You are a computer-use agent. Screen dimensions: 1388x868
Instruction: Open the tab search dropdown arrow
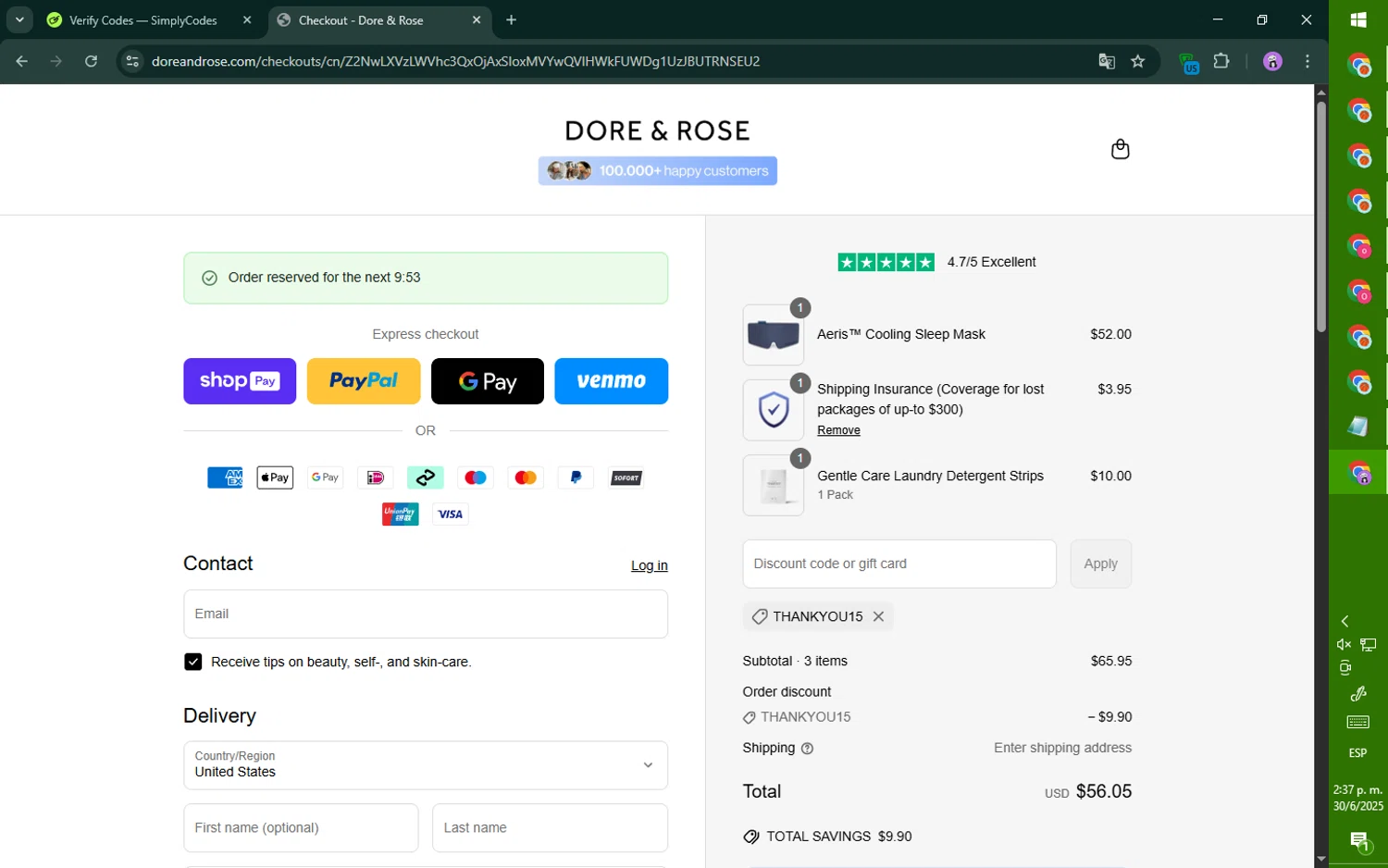click(x=19, y=20)
